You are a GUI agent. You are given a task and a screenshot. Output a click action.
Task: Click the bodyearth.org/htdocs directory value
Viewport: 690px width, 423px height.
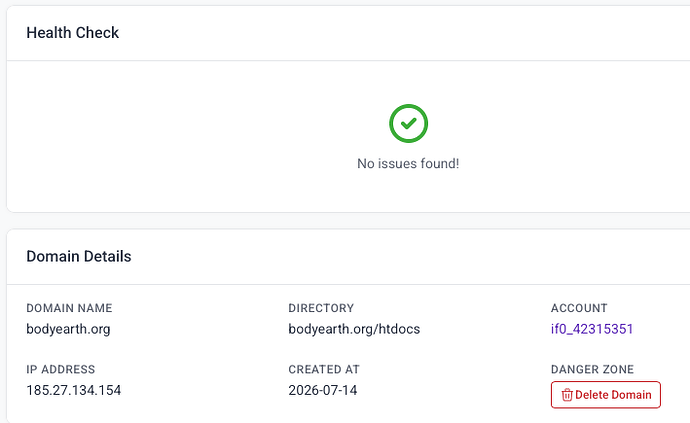(x=354, y=329)
